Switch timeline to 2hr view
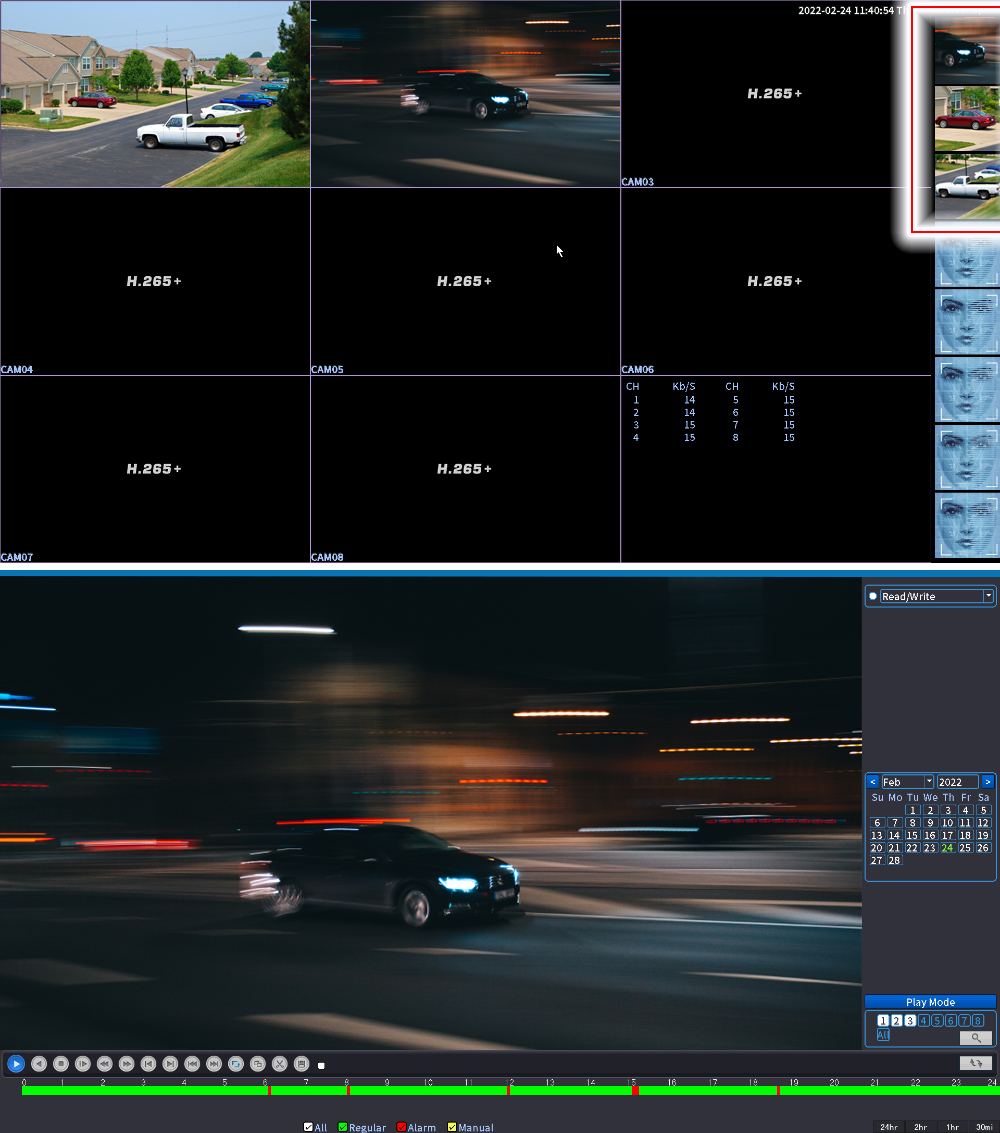Image resolution: width=1000 pixels, height=1133 pixels. 920,1127
